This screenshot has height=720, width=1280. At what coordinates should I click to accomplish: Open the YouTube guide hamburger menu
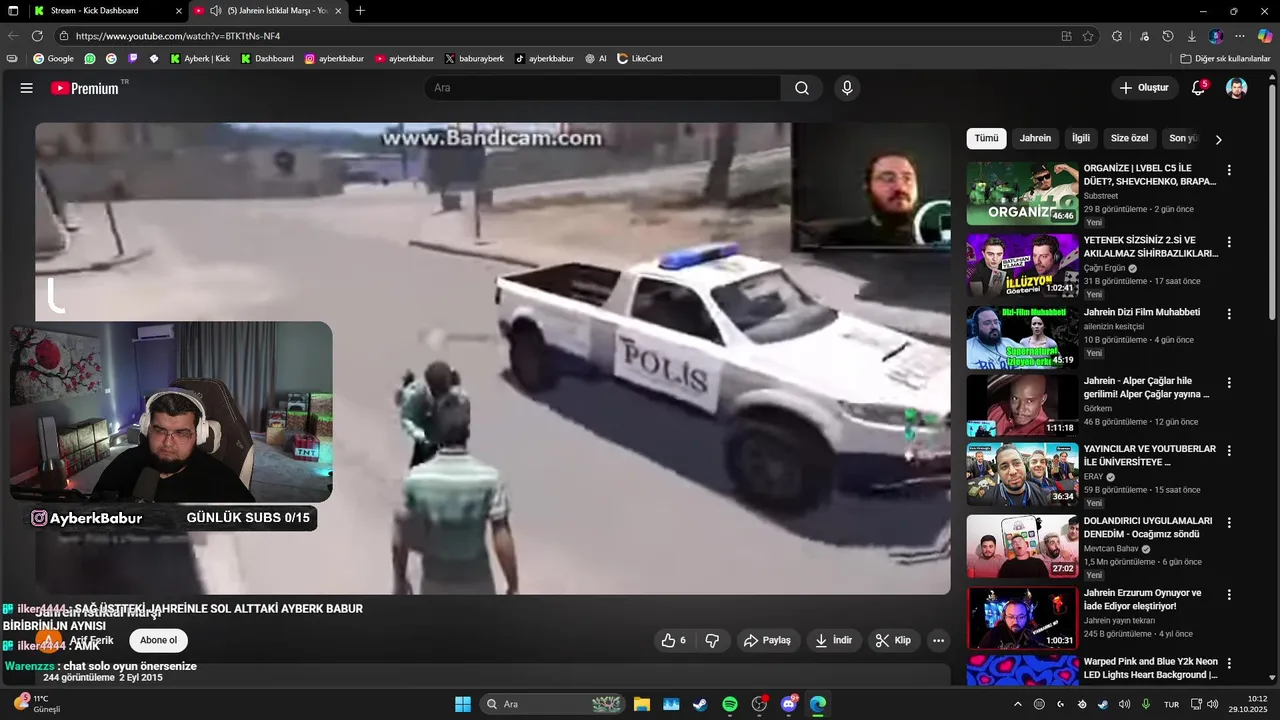click(x=26, y=88)
